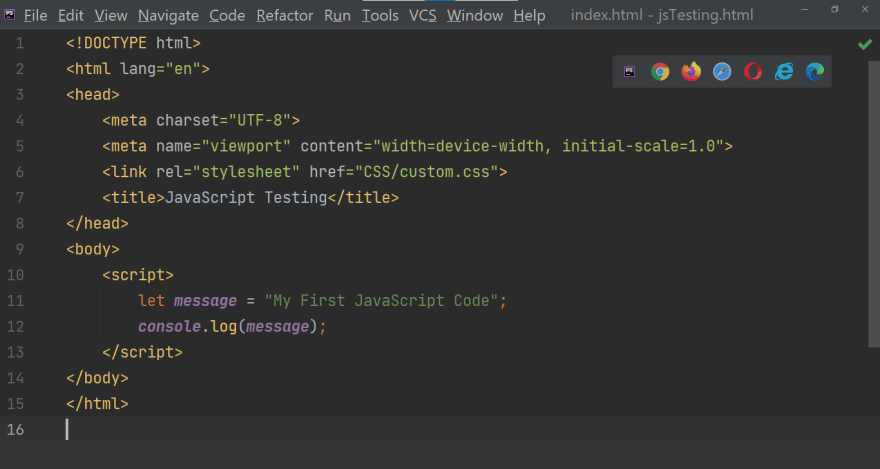Image resolution: width=880 pixels, height=469 pixels.
Task: Click the "en" lang attribute value
Action: 183,69
